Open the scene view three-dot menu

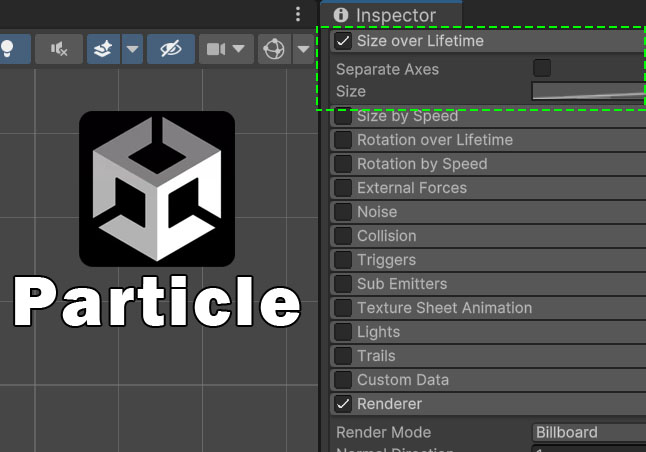pos(298,14)
